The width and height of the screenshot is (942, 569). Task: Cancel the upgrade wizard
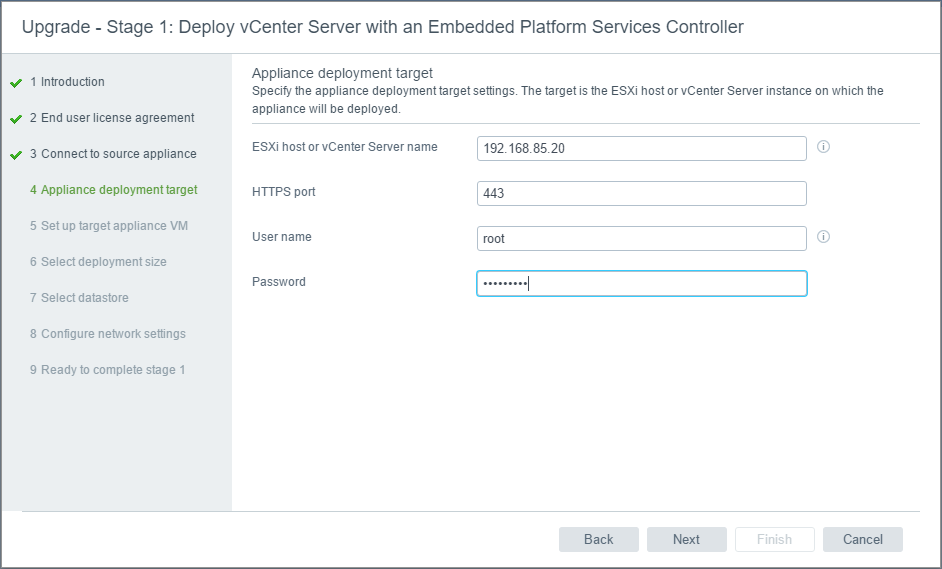(862, 539)
